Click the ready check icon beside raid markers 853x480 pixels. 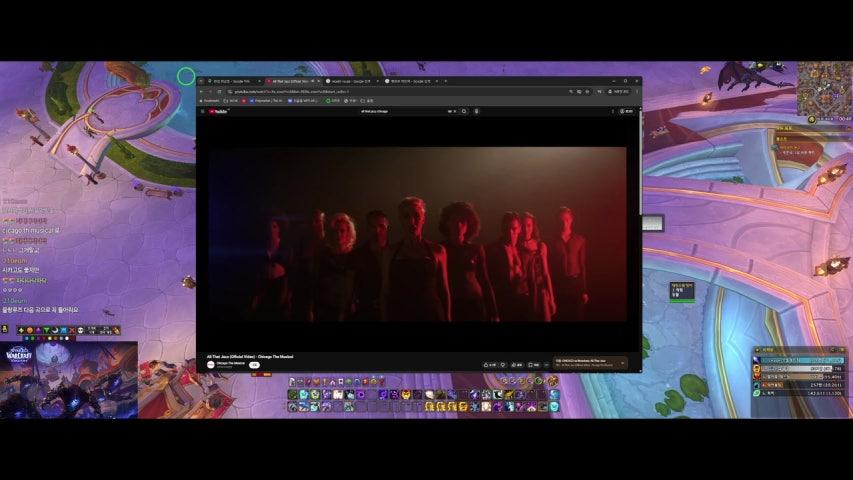[116, 330]
